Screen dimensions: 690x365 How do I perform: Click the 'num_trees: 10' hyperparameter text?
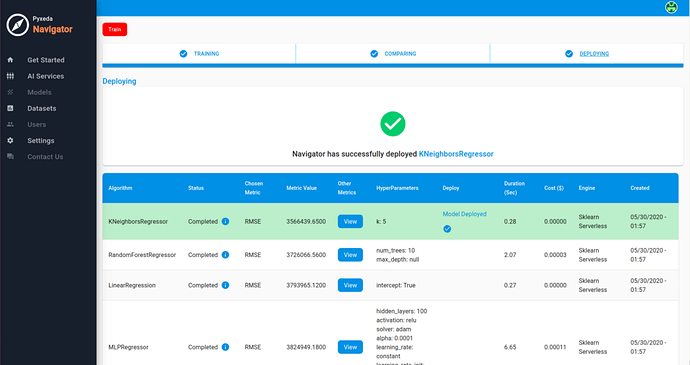pyautogui.click(x=395, y=250)
